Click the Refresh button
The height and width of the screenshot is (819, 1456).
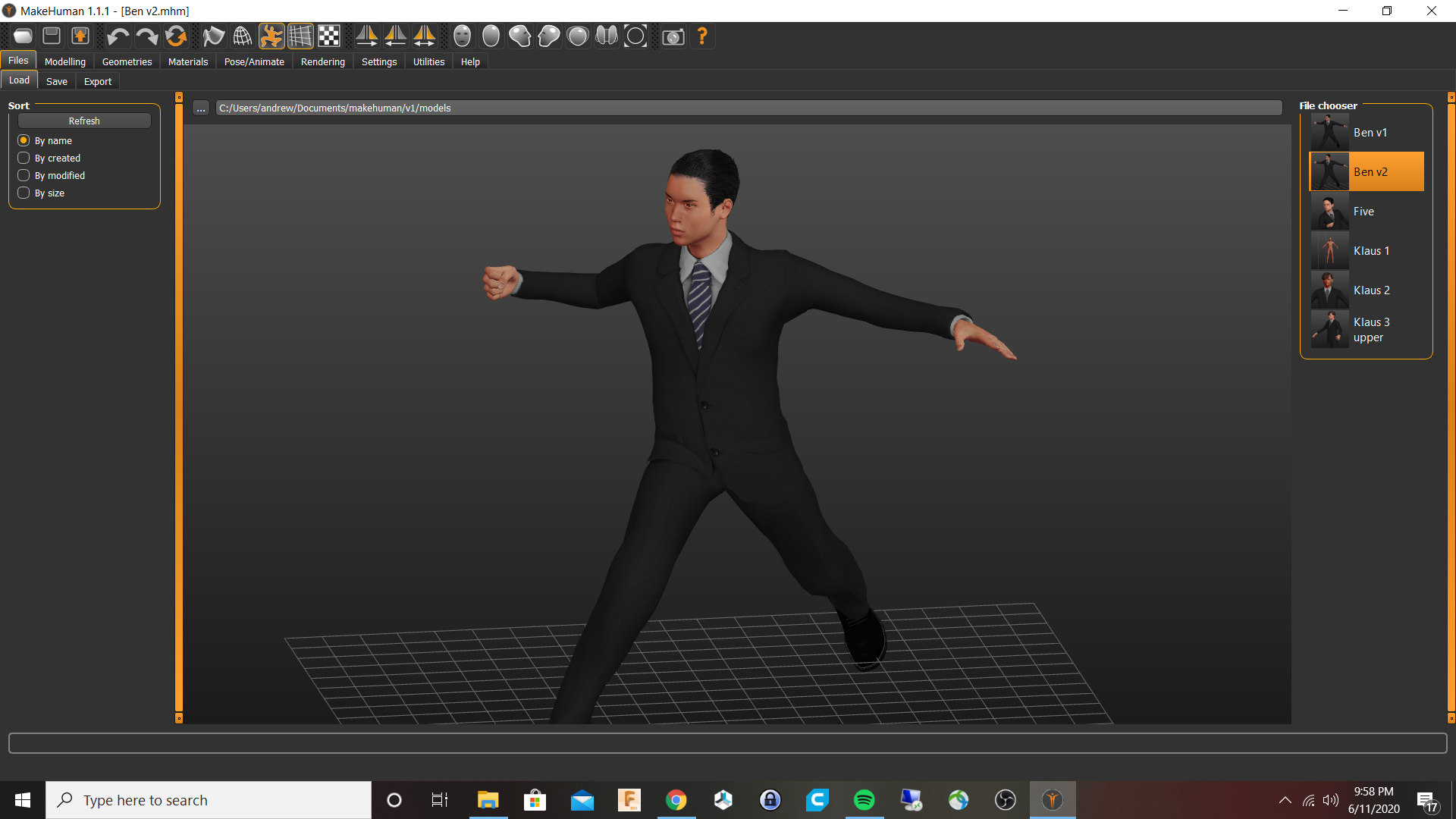pyautogui.click(x=83, y=120)
